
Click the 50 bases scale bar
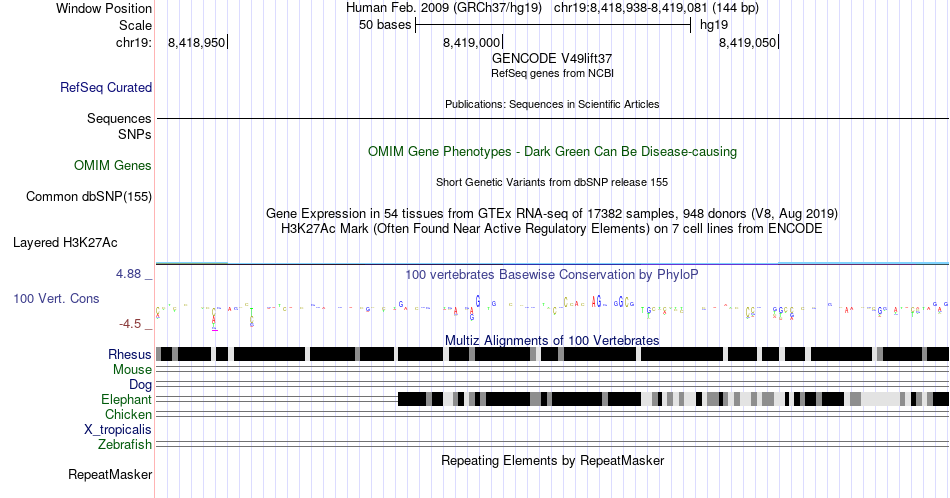[x=553, y=25]
